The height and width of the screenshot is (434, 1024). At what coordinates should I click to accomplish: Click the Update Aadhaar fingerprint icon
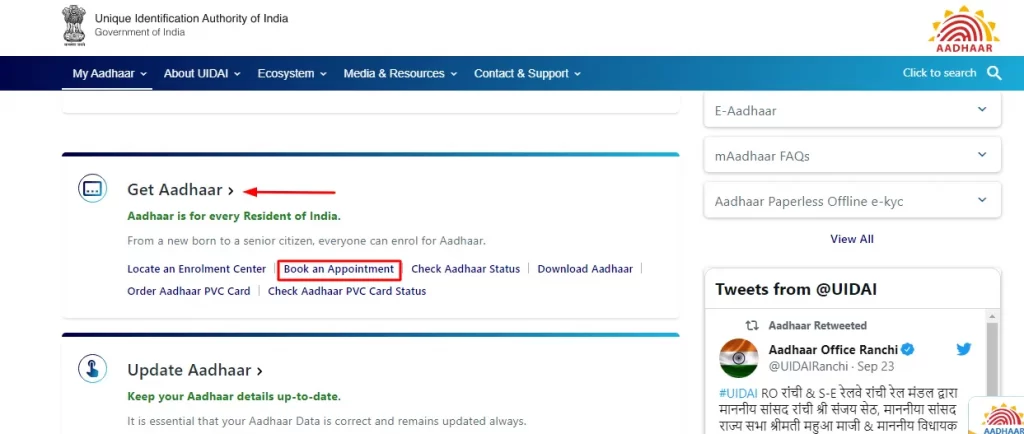point(92,369)
